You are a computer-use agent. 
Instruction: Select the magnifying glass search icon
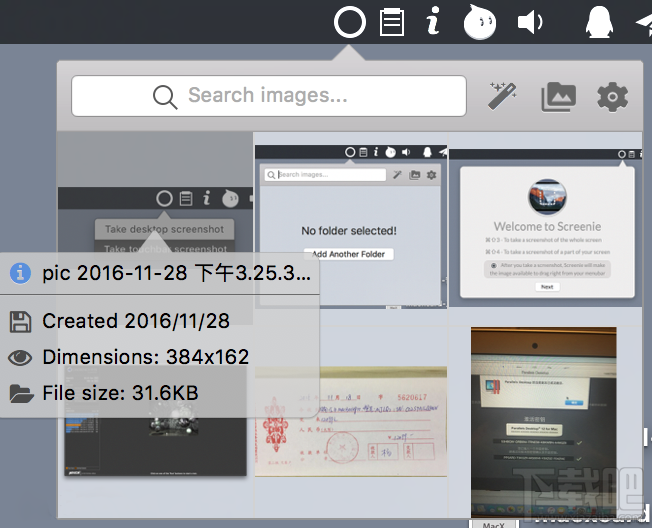coord(165,97)
